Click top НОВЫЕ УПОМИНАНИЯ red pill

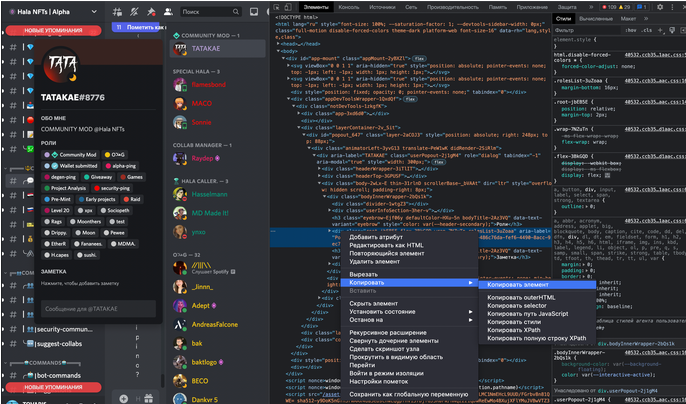coord(53,30)
